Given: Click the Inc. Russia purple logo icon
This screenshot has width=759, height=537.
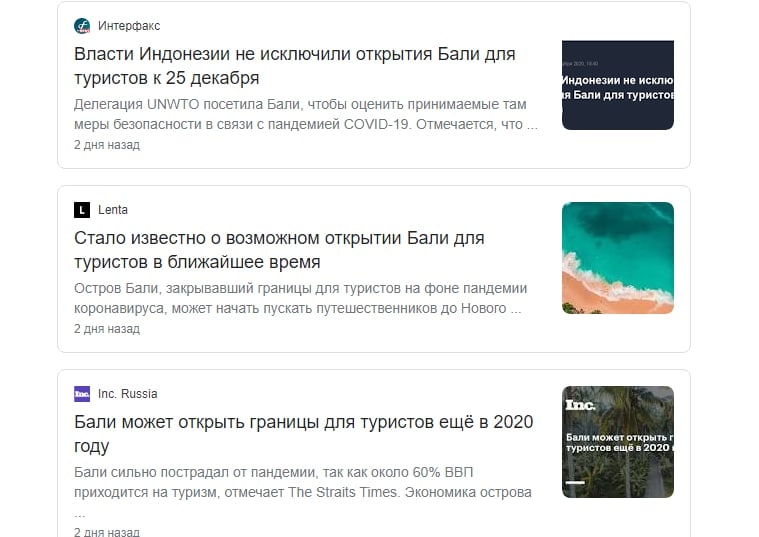Looking at the screenshot, I should [82, 394].
